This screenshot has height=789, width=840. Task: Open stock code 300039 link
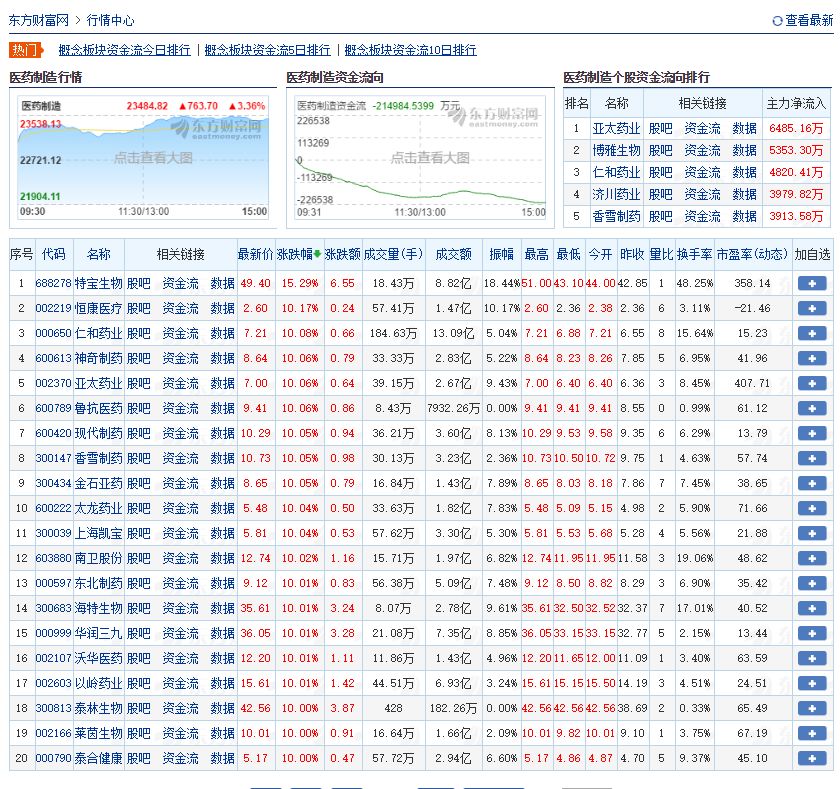53,533
